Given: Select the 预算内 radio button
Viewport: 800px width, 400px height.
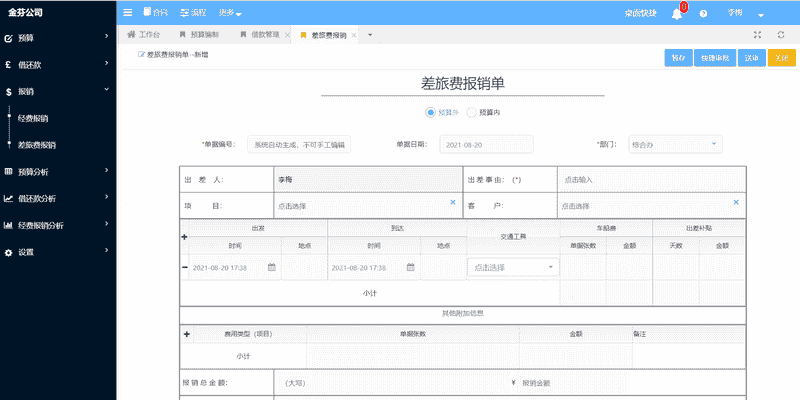Looking at the screenshot, I should [x=471, y=113].
